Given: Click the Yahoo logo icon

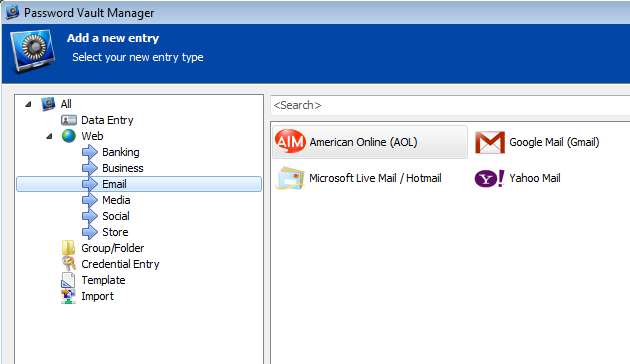Looking at the screenshot, I should (489, 178).
